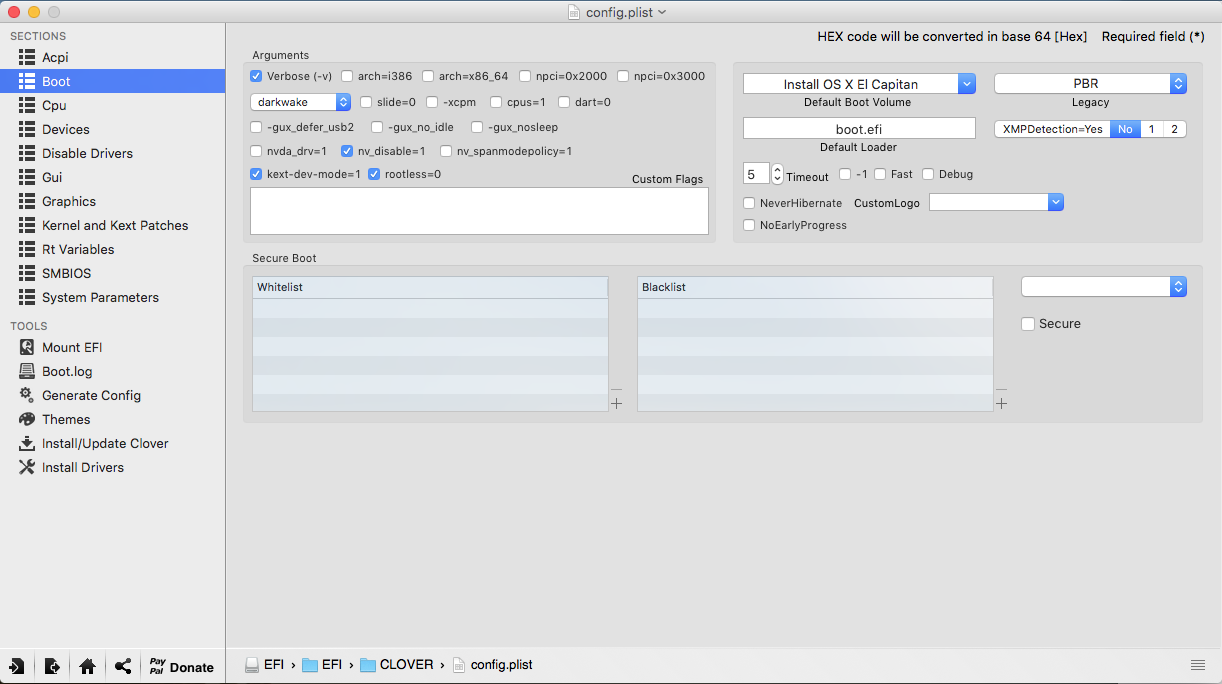
Task: Check the NoEarlyProgress option
Action: click(749, 225)
